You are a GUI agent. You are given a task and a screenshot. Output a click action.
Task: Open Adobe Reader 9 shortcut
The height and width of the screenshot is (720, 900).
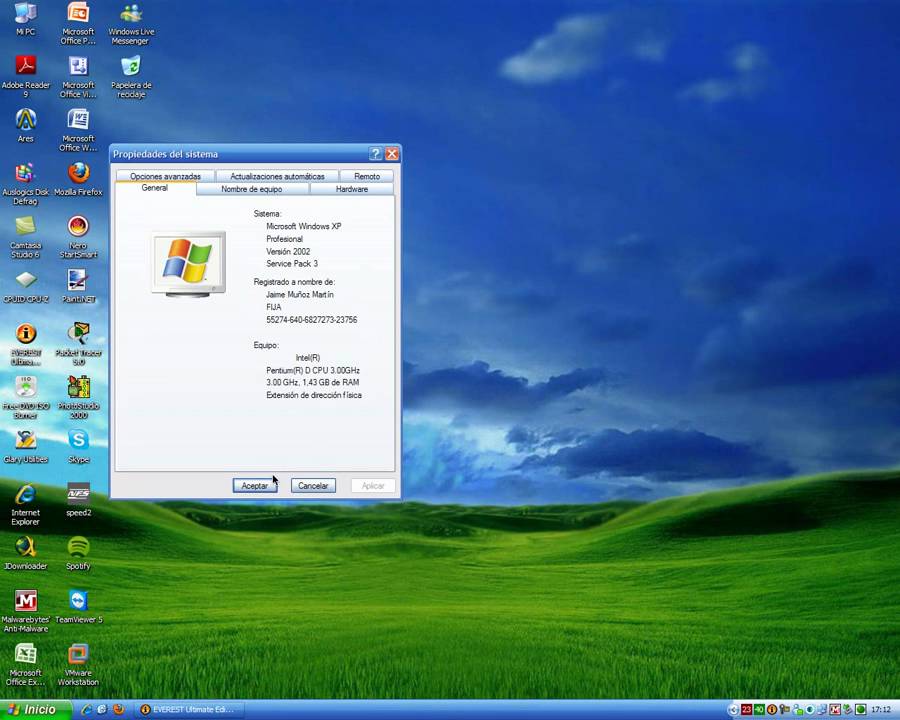click(25, 76)
